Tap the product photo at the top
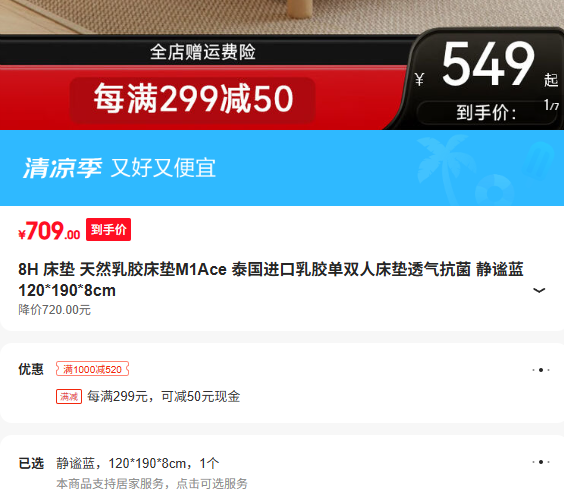Image resolution: width=564 pixels, height=490 pixels. coord(282,17)
